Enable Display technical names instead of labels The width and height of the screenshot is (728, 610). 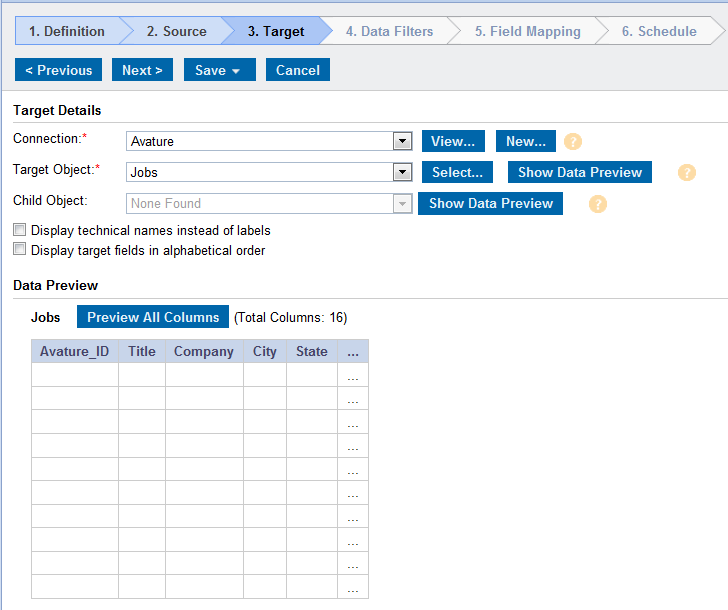[x=20, y=229]
